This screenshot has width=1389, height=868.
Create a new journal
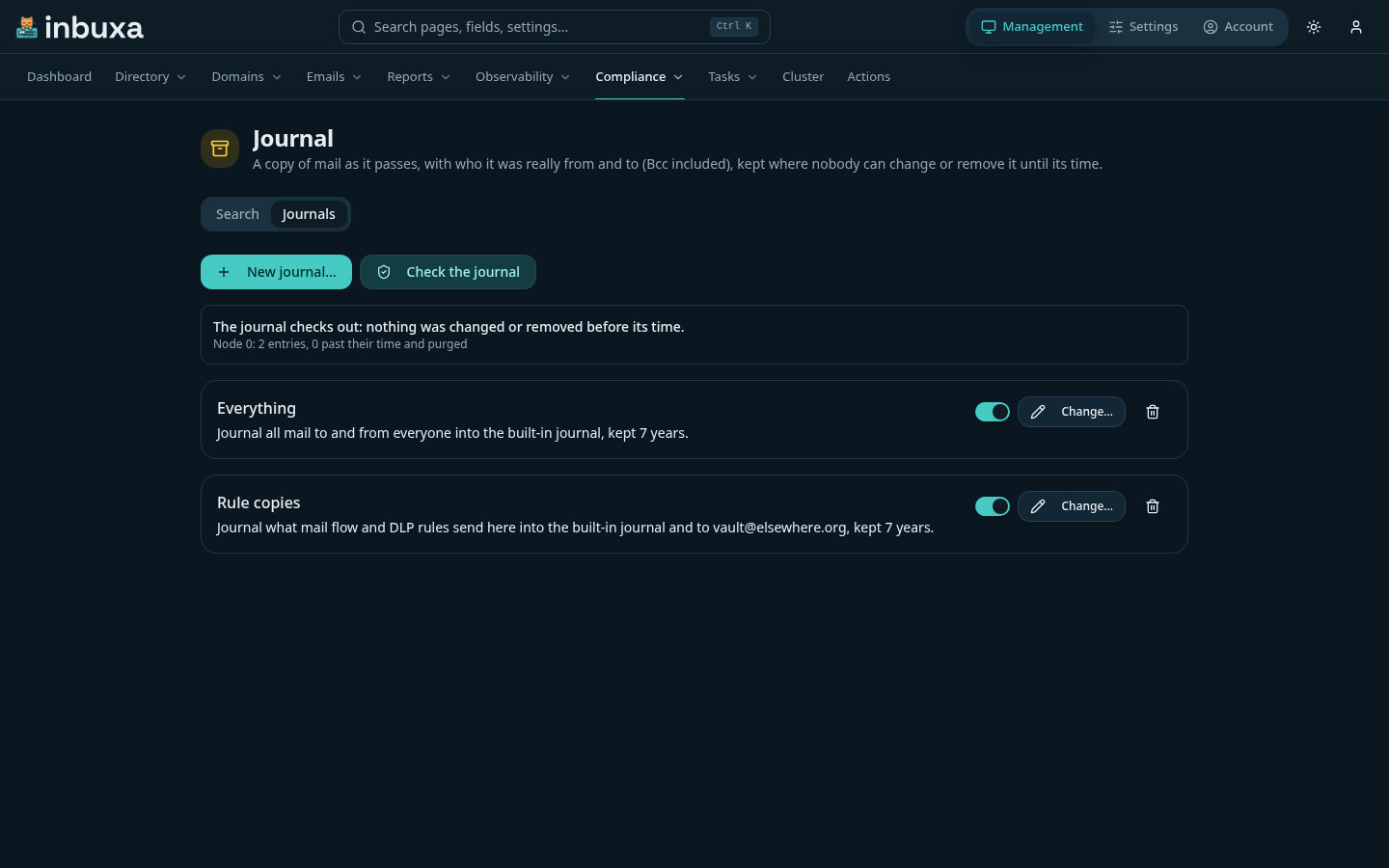pos(276,272)
